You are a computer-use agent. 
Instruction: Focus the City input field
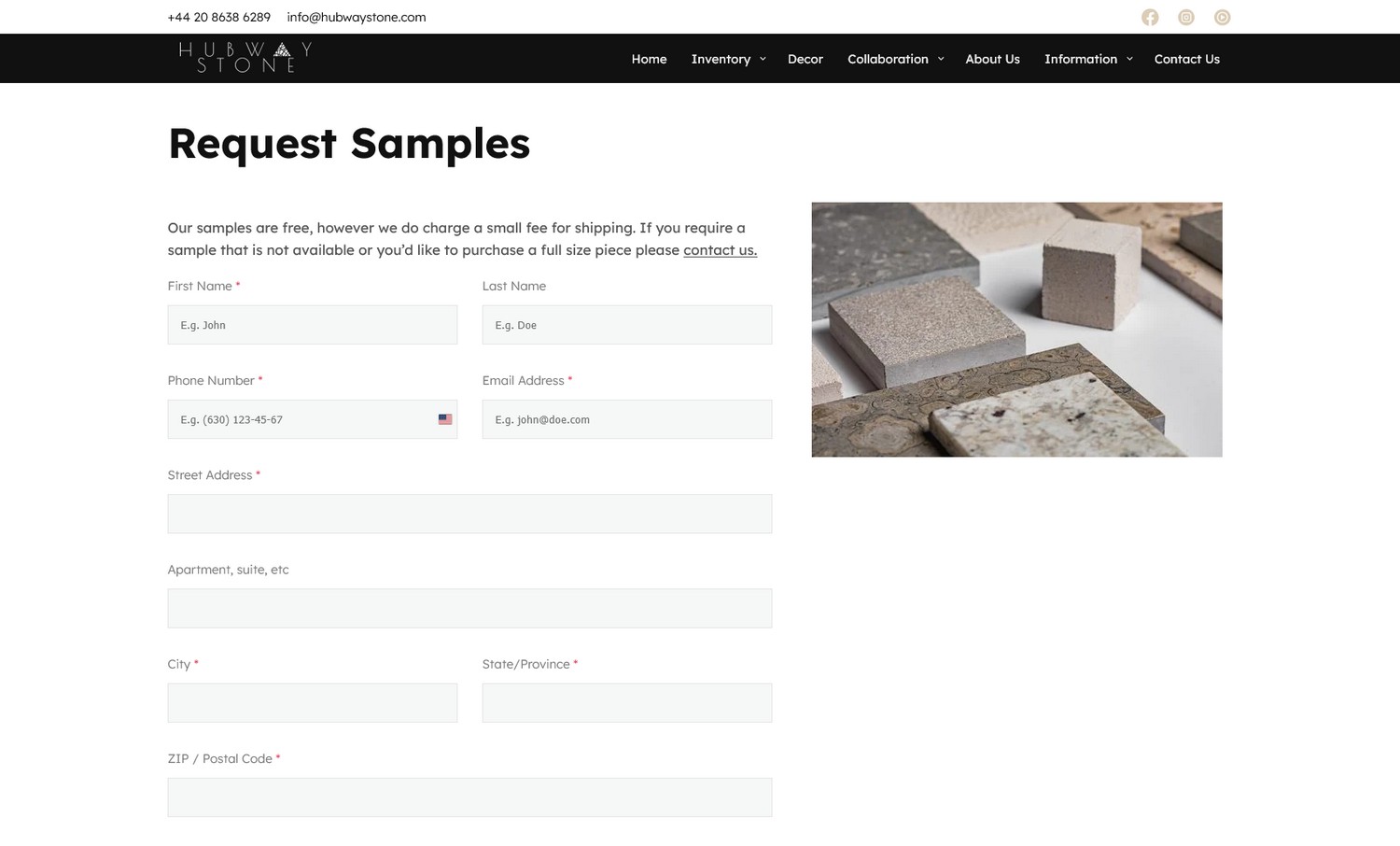coord(313,702)
